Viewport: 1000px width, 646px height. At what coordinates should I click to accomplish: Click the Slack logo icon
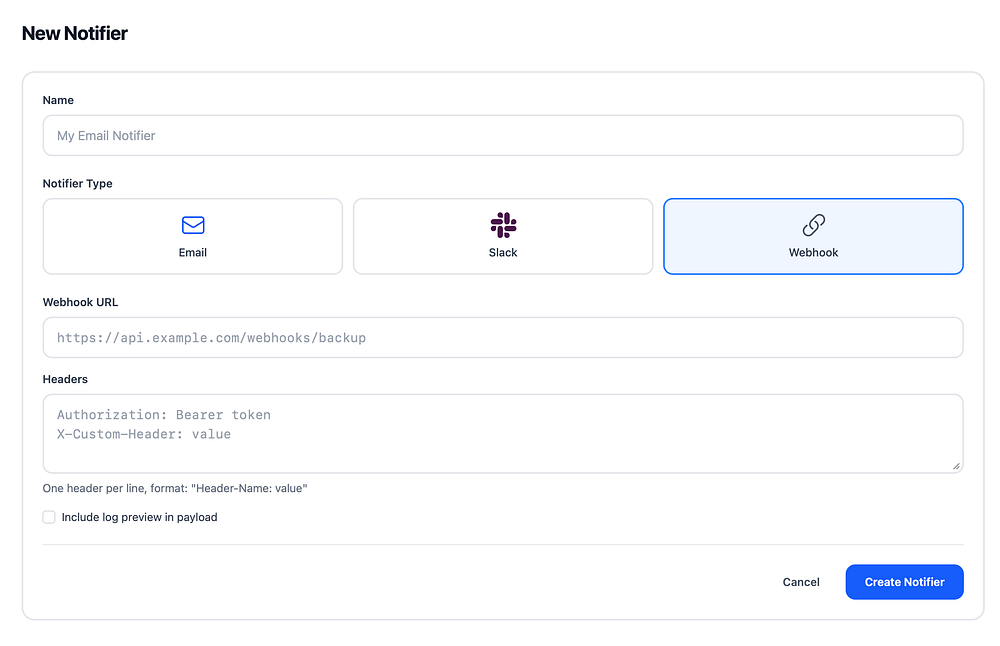click(503, 225)
